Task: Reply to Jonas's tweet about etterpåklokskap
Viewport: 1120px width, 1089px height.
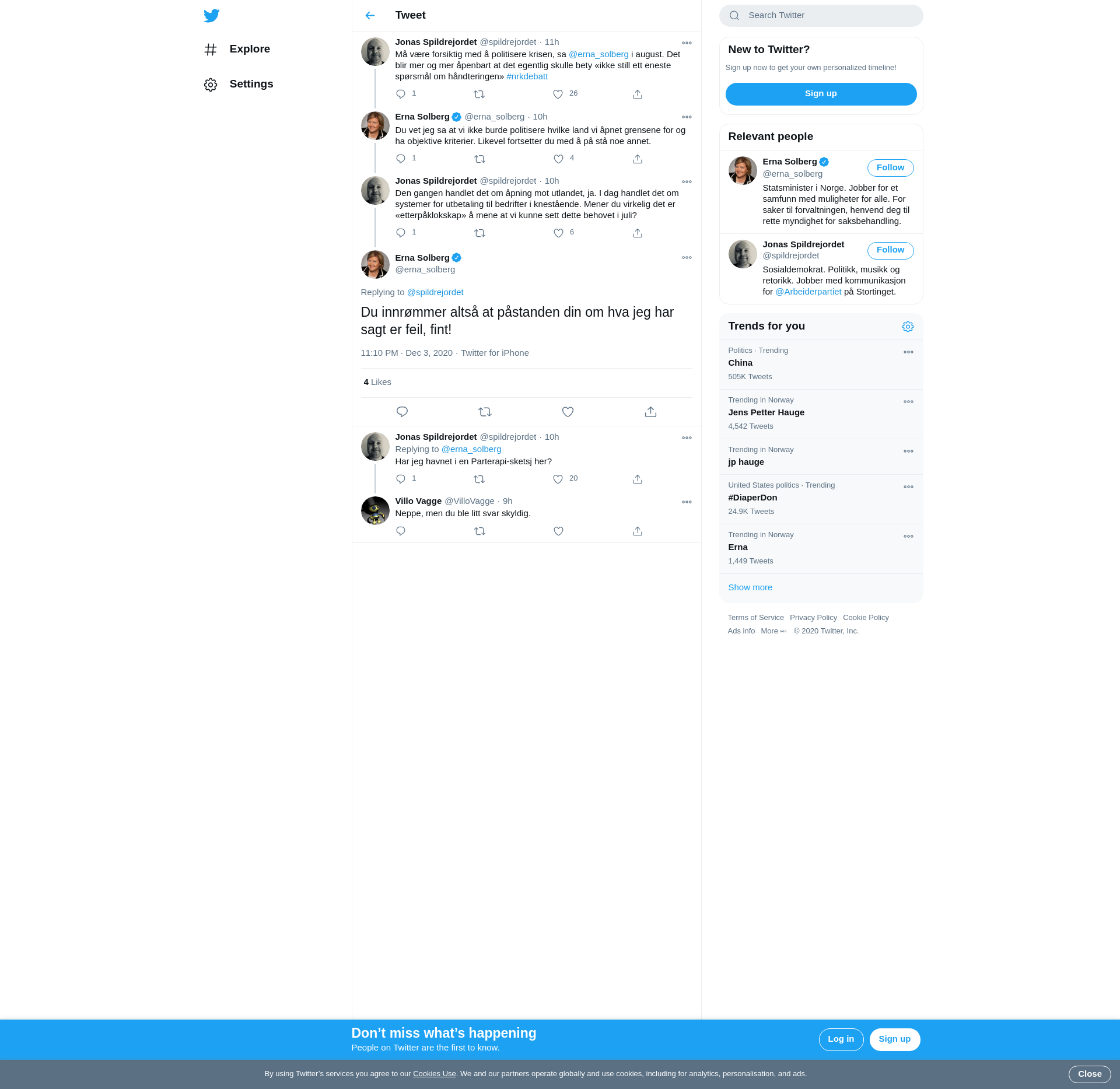Action: point(401,233)
